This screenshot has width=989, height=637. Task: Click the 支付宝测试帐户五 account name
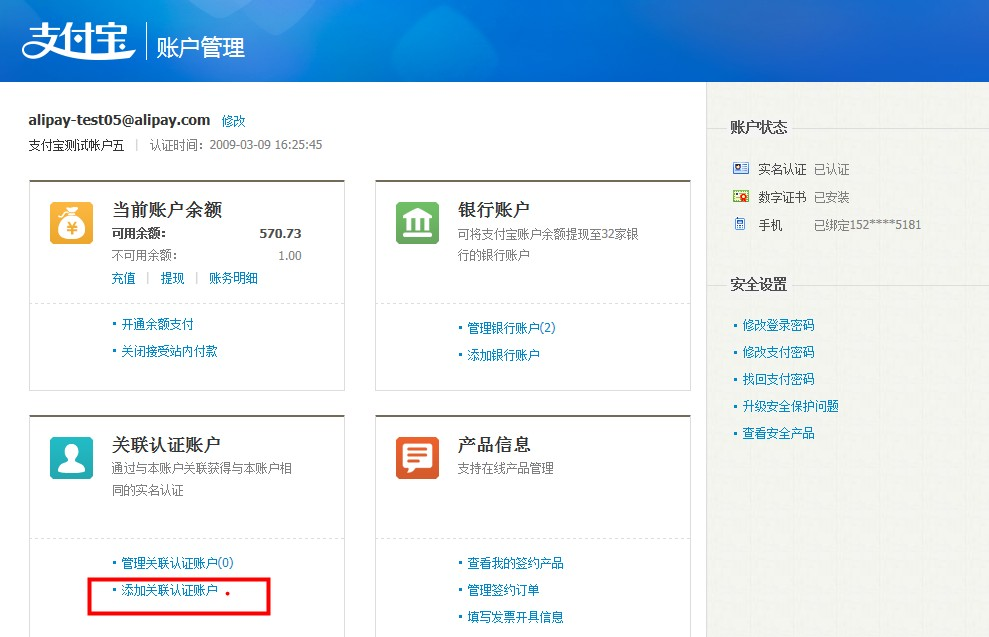pyautogui.click(x=76, y=145)
